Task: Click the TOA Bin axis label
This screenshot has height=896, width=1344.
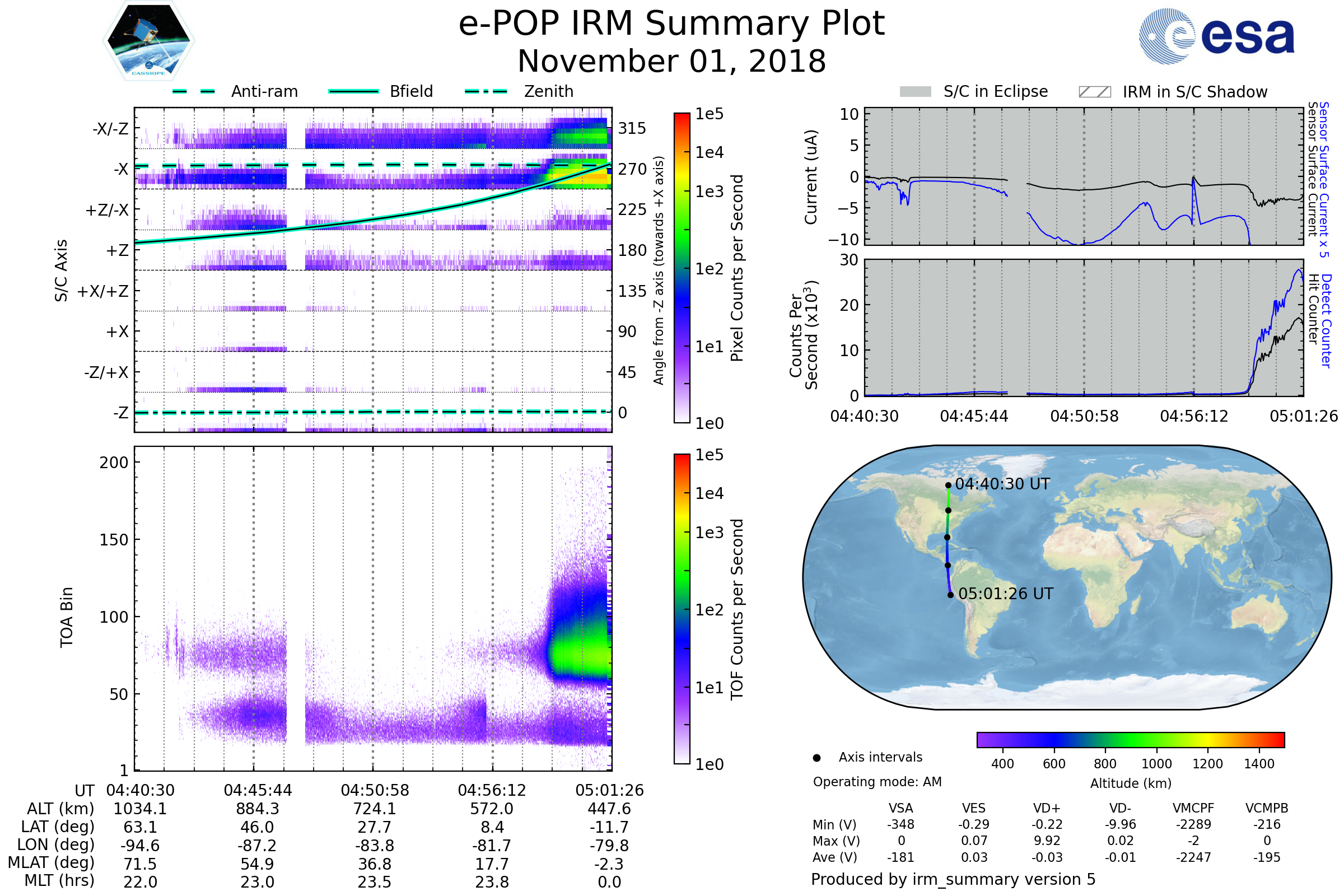Action: point(67,617)
